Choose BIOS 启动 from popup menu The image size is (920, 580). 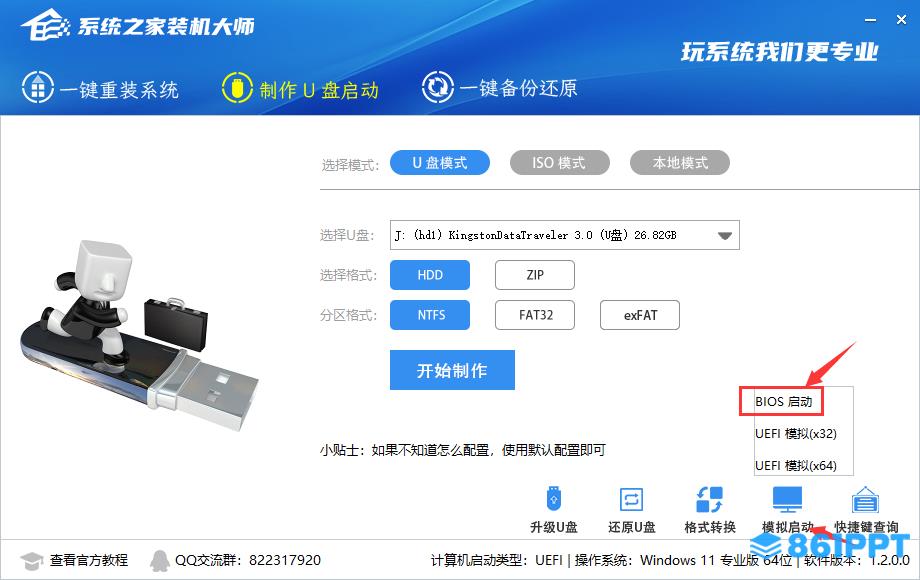click(783, 402)
